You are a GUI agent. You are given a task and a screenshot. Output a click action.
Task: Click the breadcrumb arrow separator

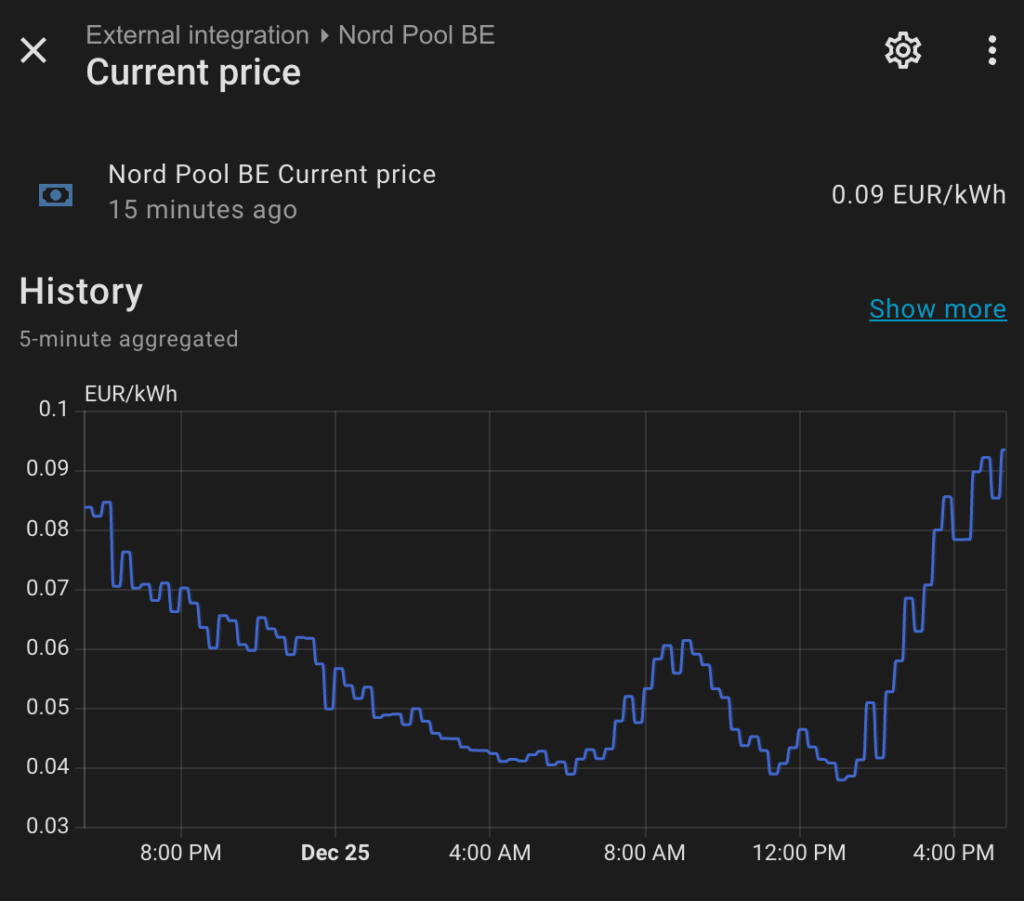pos(324,36)
